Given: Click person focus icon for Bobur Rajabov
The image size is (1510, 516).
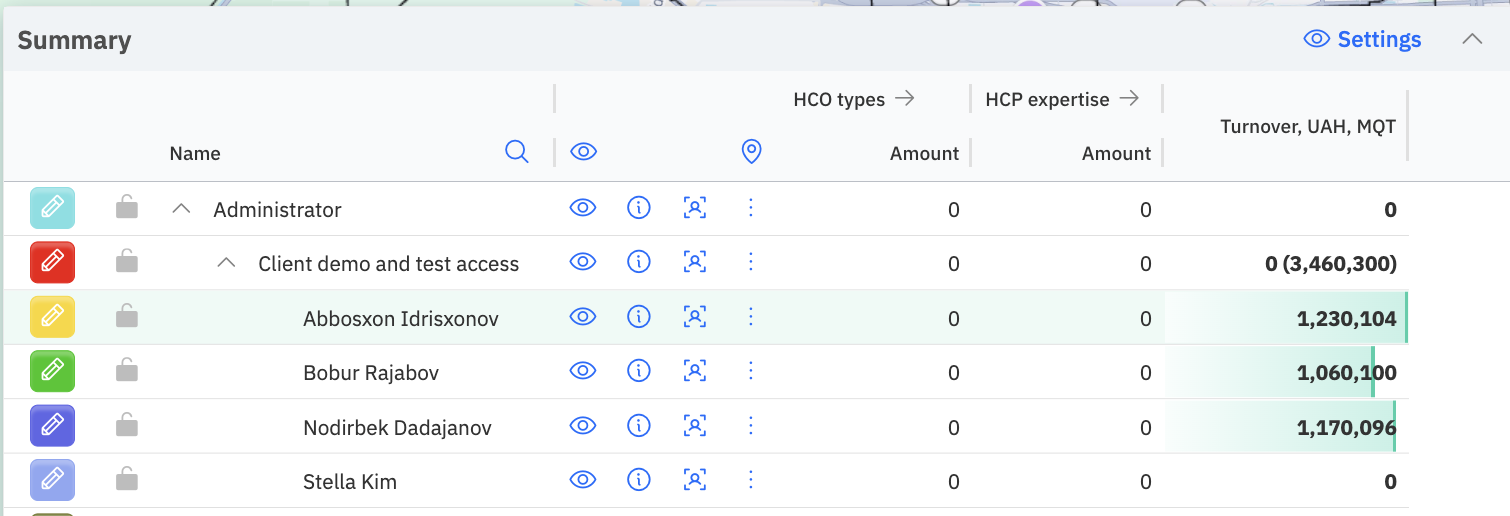Looking at the screenshot, I should 695,371.
